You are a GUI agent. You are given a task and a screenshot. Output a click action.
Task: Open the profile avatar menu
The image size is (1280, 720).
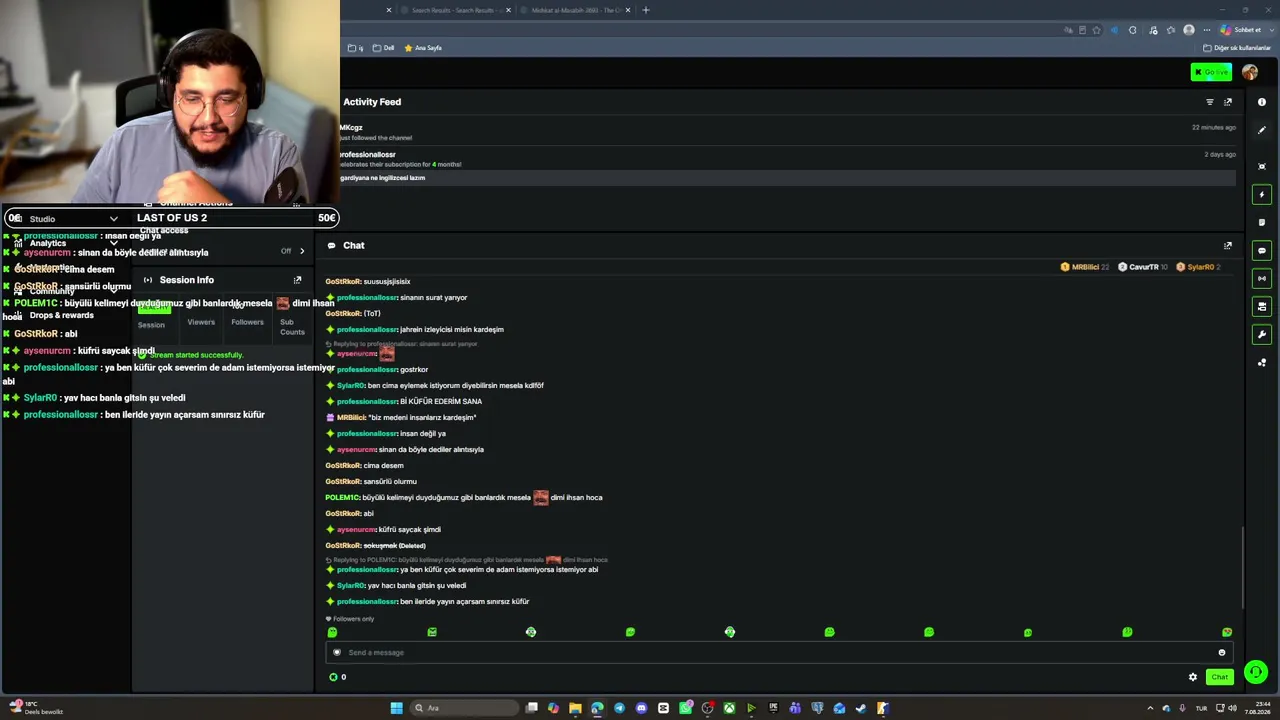tap(1250, 72)
